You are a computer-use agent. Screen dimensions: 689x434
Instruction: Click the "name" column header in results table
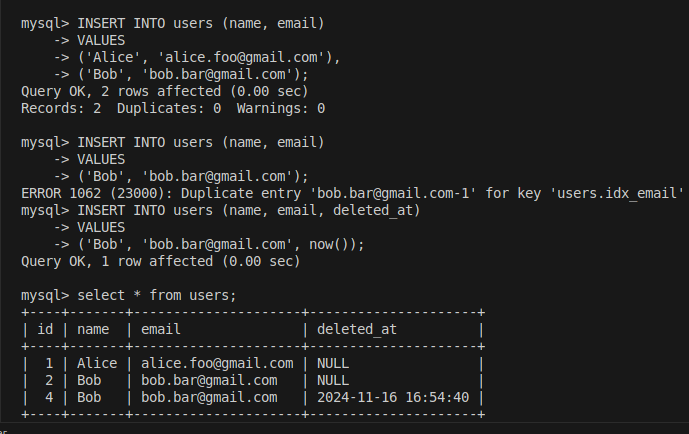point(94,329)
